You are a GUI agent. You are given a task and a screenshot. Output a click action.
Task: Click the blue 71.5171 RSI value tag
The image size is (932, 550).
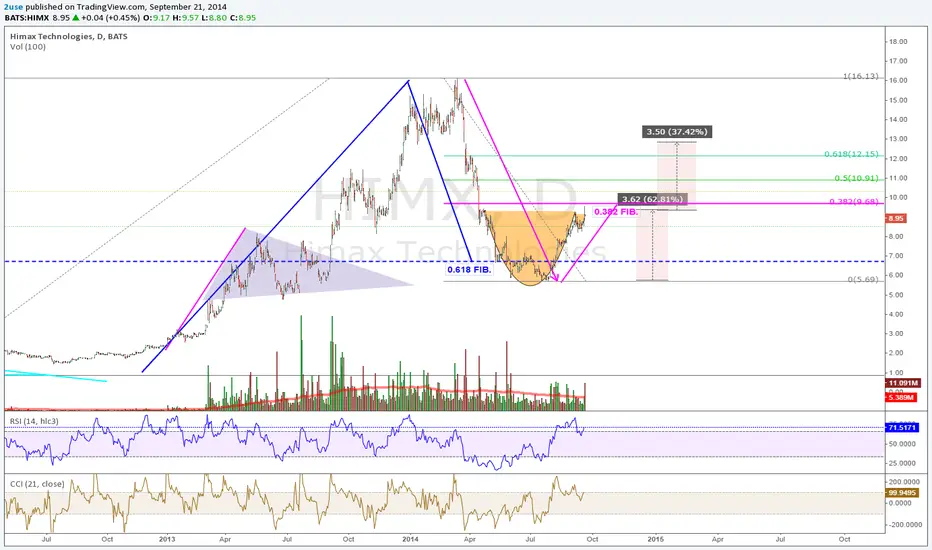tap(902, 428)
